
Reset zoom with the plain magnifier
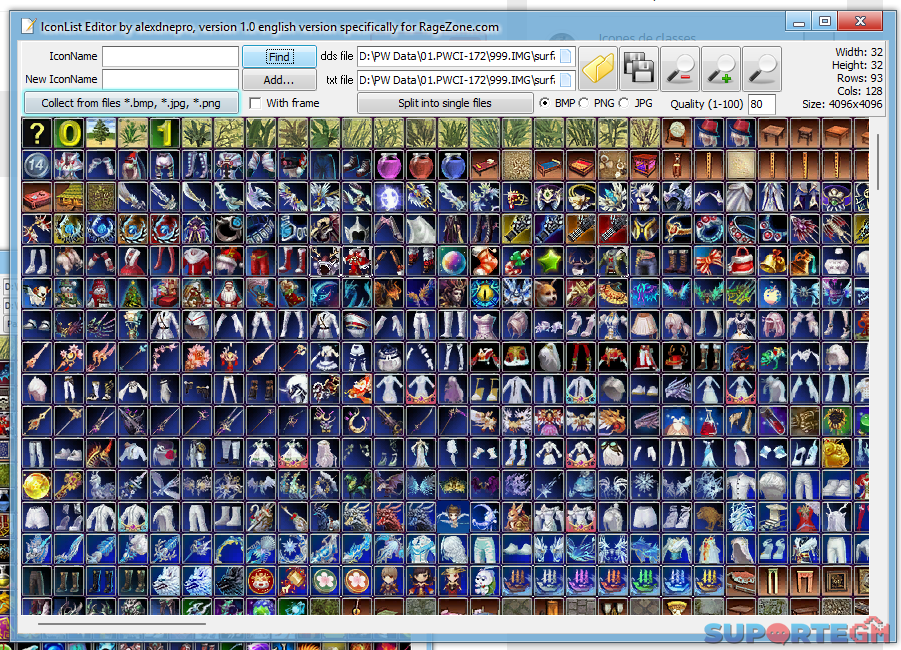pyautogui.click(x=762, y=69)
